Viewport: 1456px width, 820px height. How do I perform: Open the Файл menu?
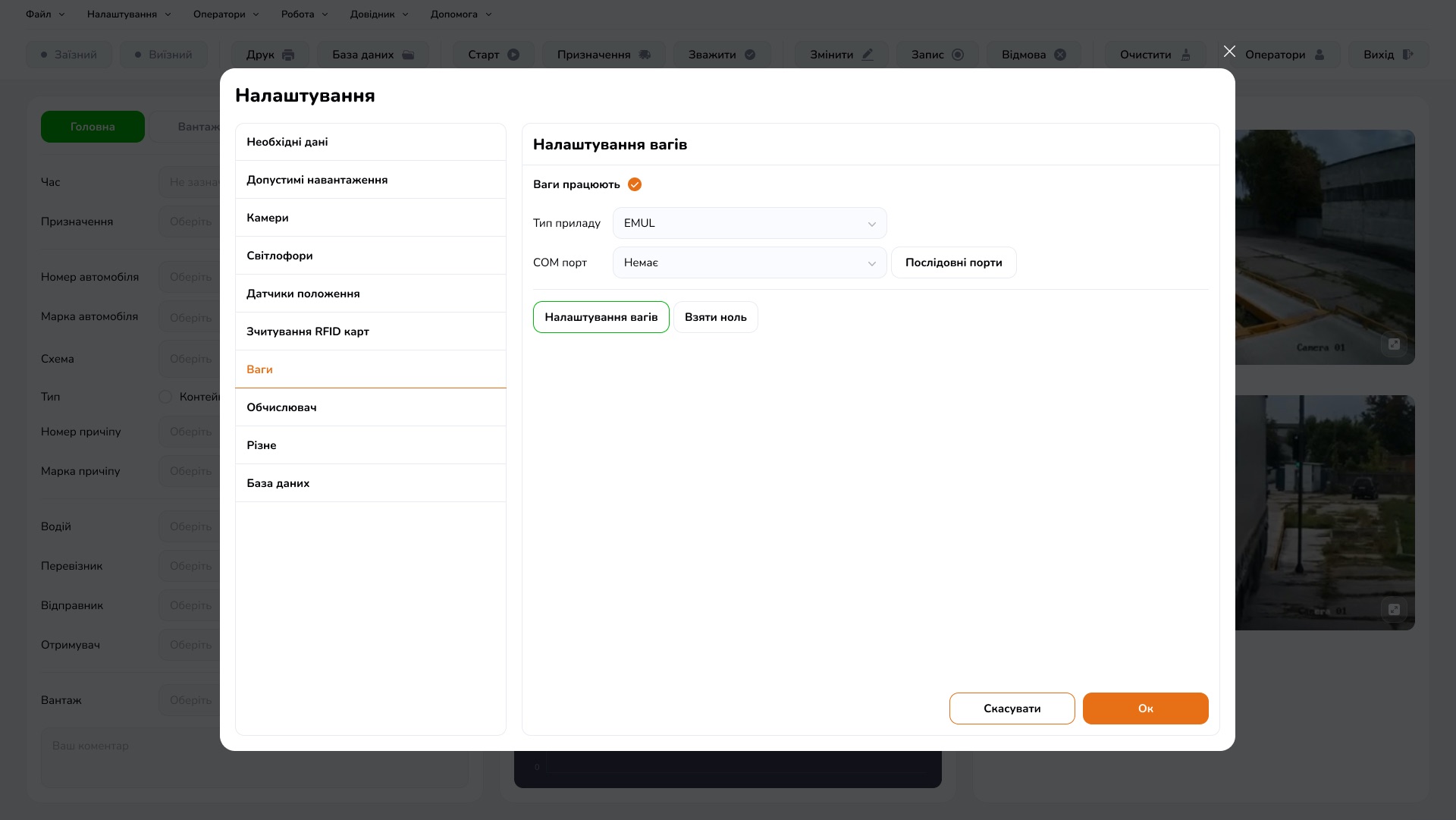[x=45, y=14]
